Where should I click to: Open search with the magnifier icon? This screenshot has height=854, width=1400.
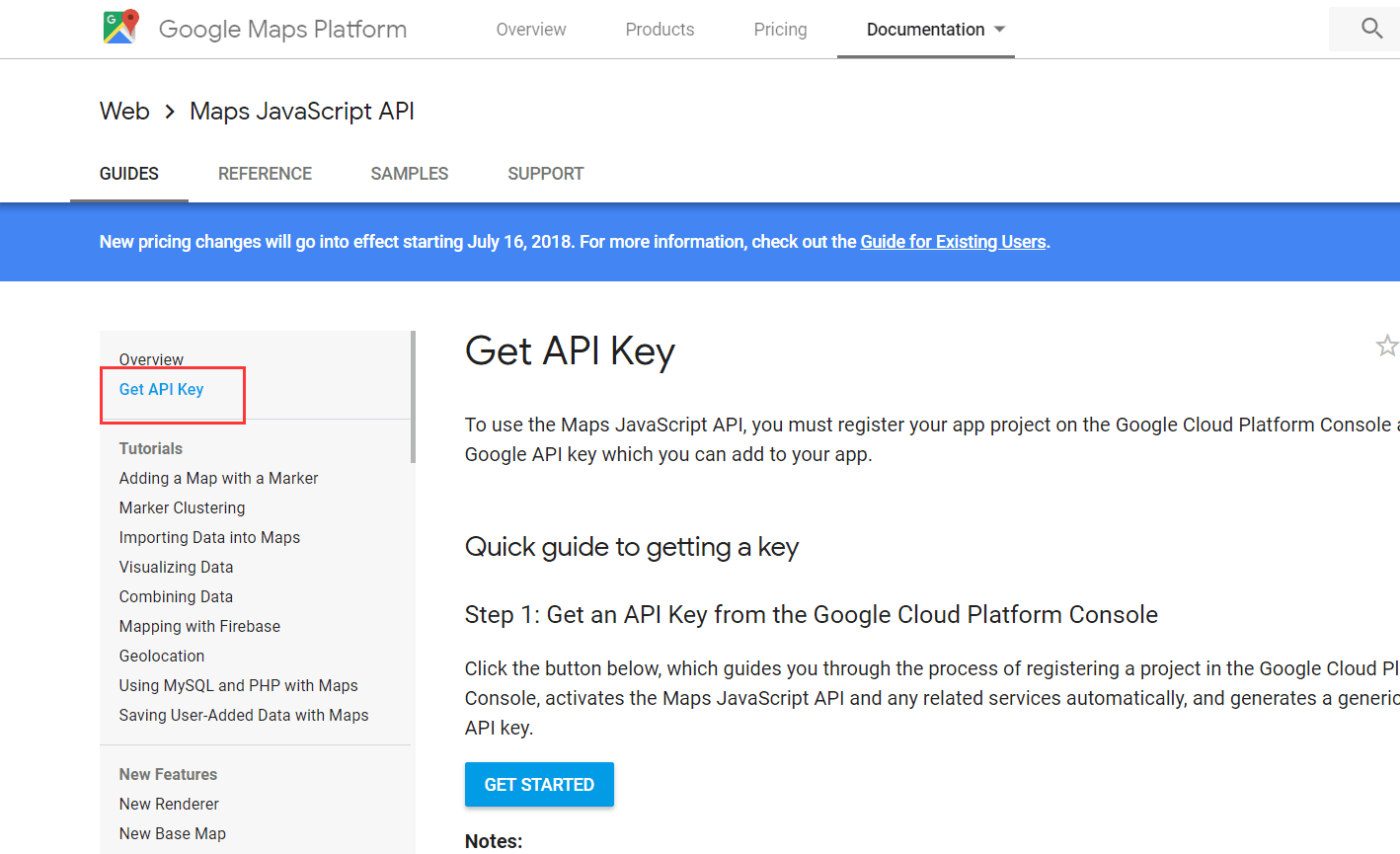(1371, 29)
